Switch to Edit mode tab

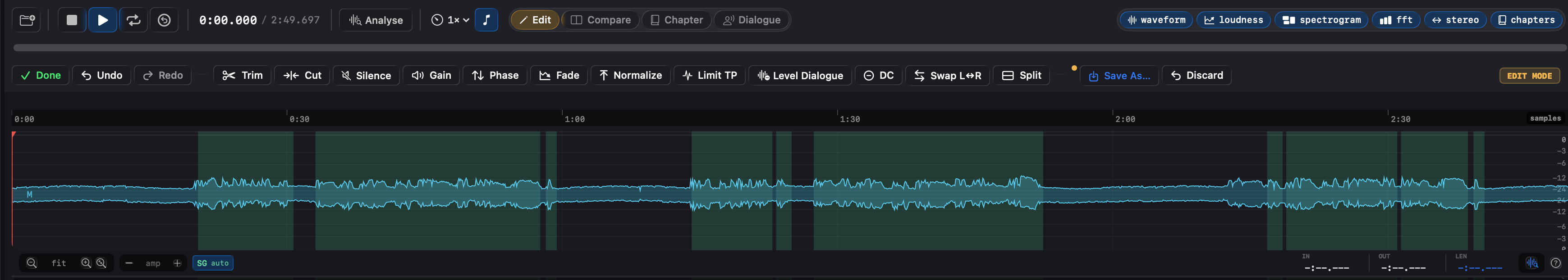click(535, 20)
